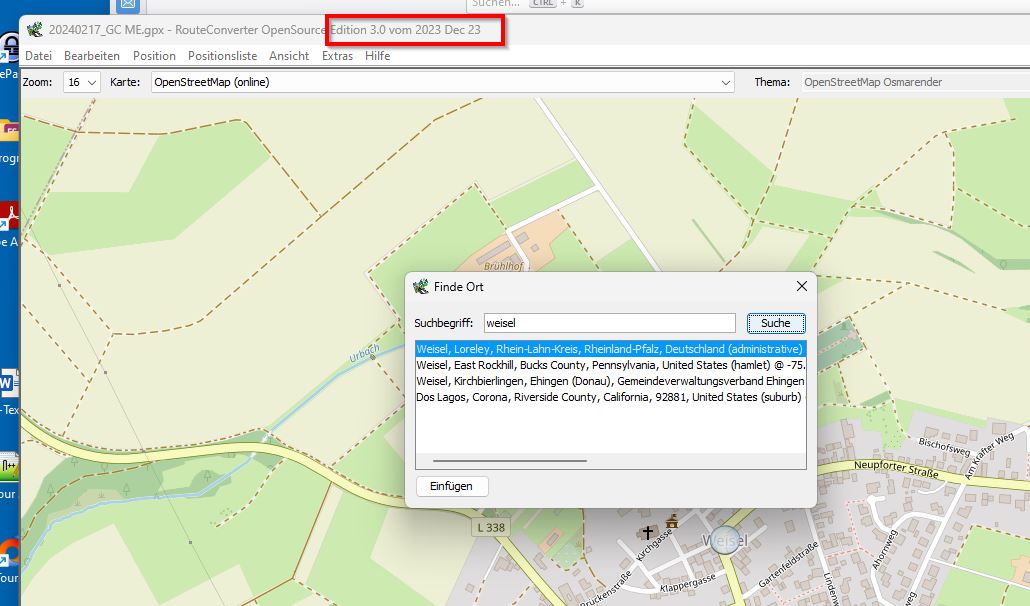Click the mail envelope icon at top
The height and width of the screenshot is (606, 1030).
tap(128, 5)
